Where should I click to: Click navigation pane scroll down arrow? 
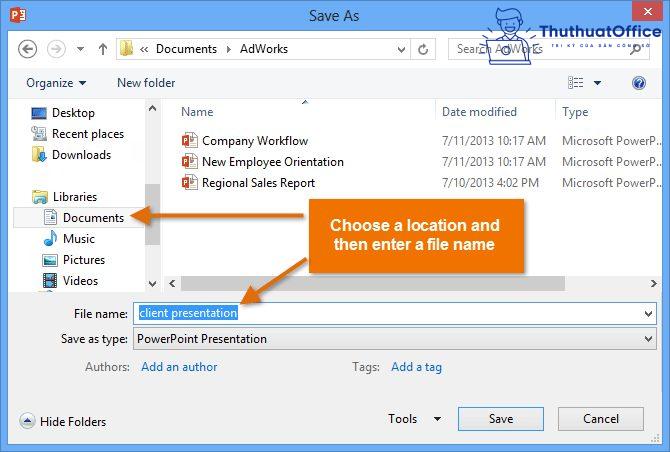pos(153,283)
